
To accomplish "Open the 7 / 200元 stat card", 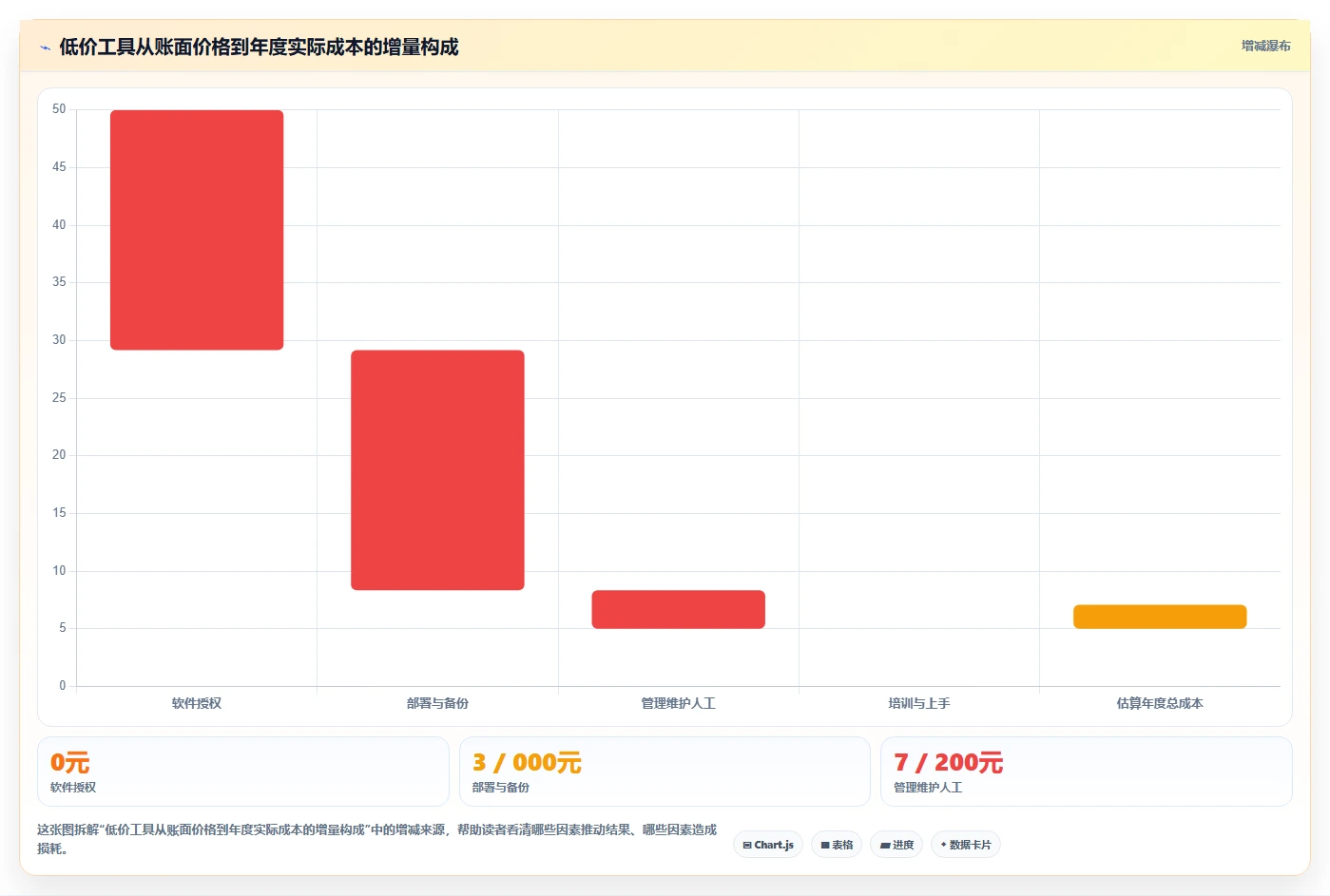I will tap(1087, 772).
